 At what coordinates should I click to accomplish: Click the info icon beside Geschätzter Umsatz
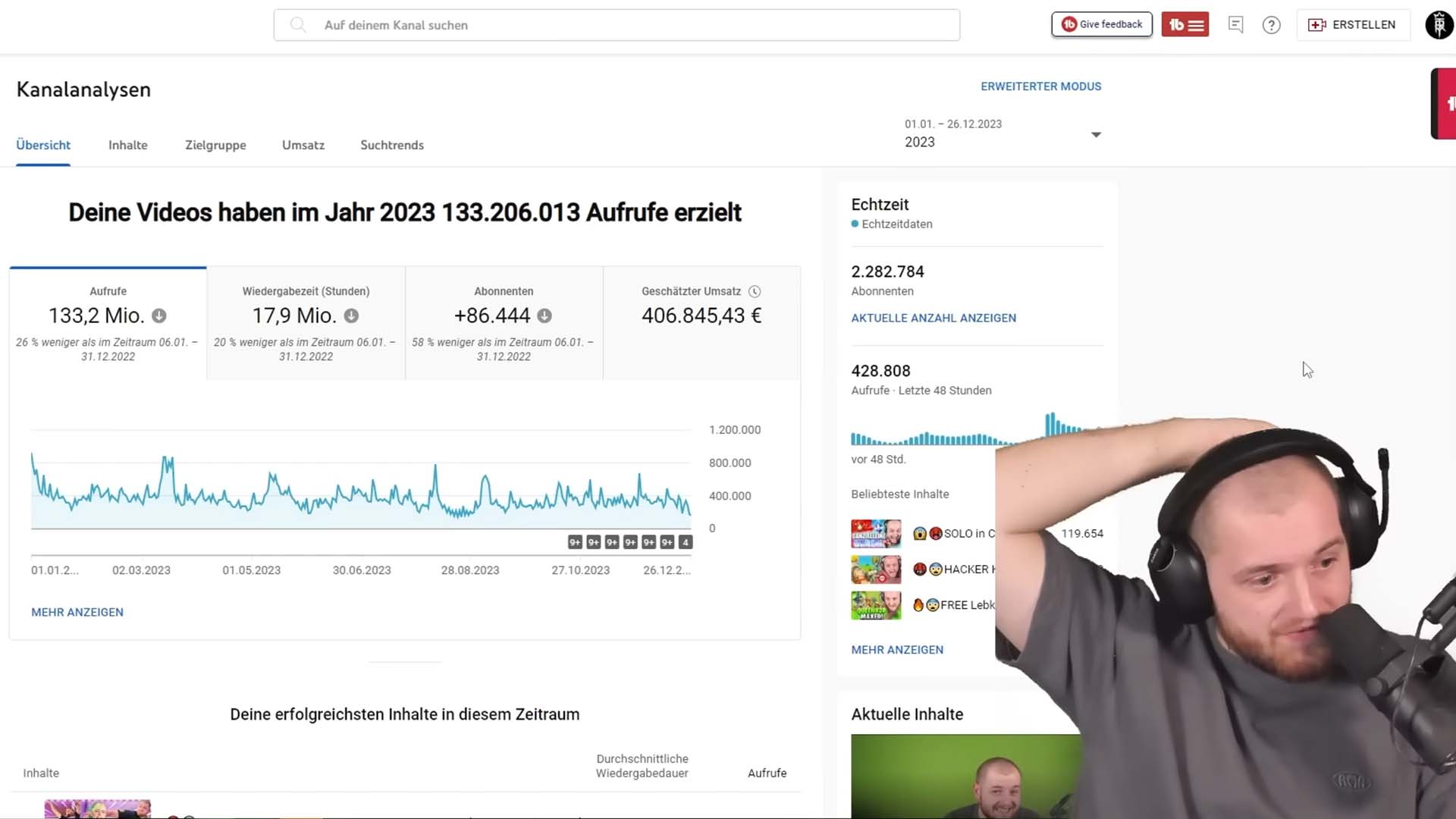[x=755, y=290]
